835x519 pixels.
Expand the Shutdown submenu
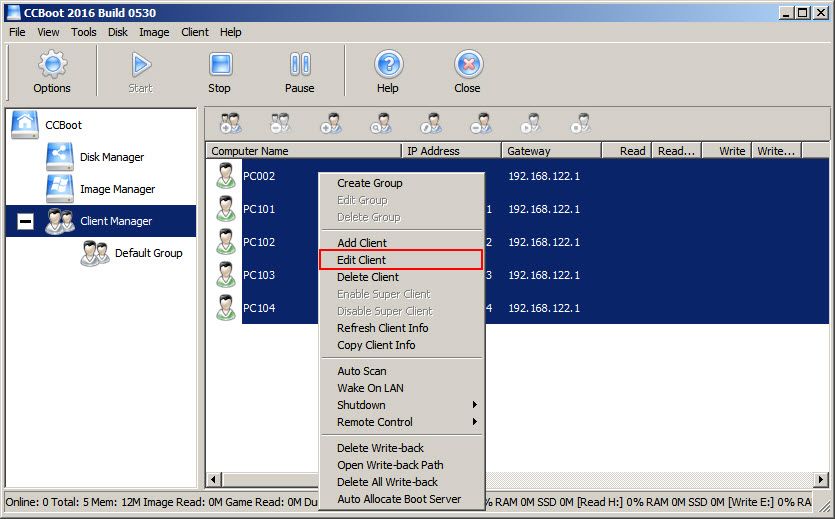[402, 405]
